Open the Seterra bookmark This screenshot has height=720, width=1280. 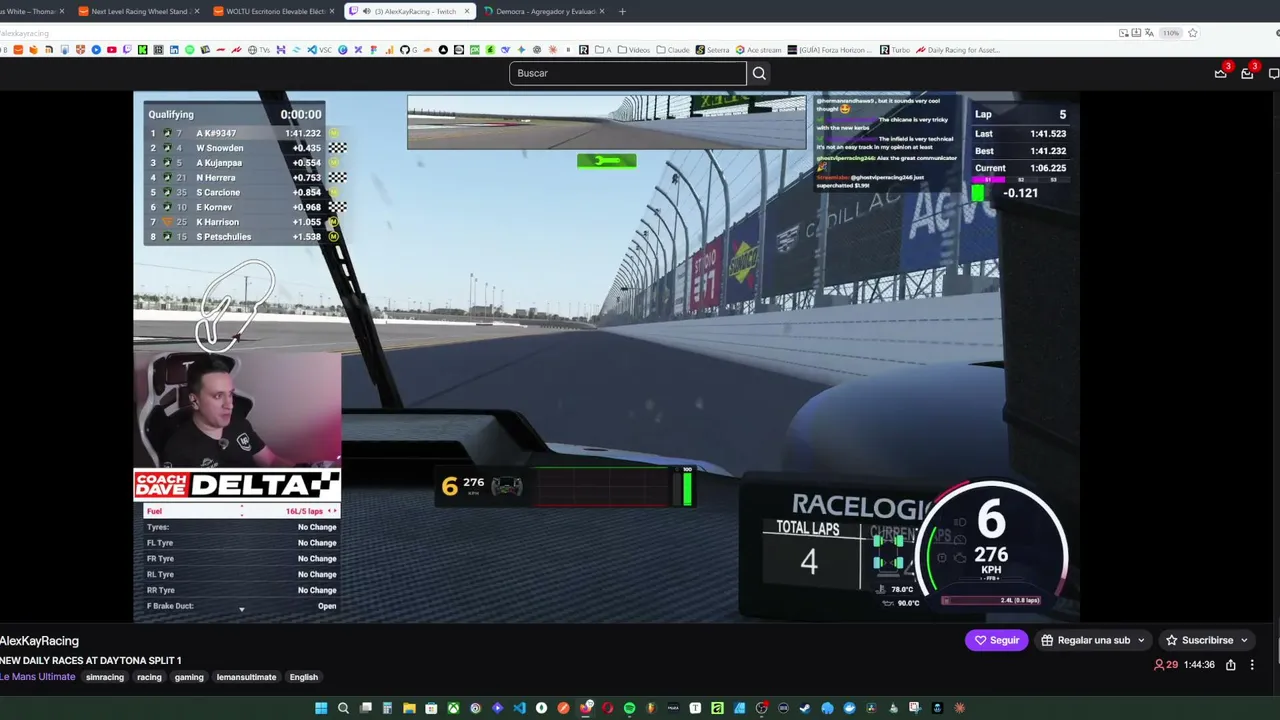click(712, 50)
